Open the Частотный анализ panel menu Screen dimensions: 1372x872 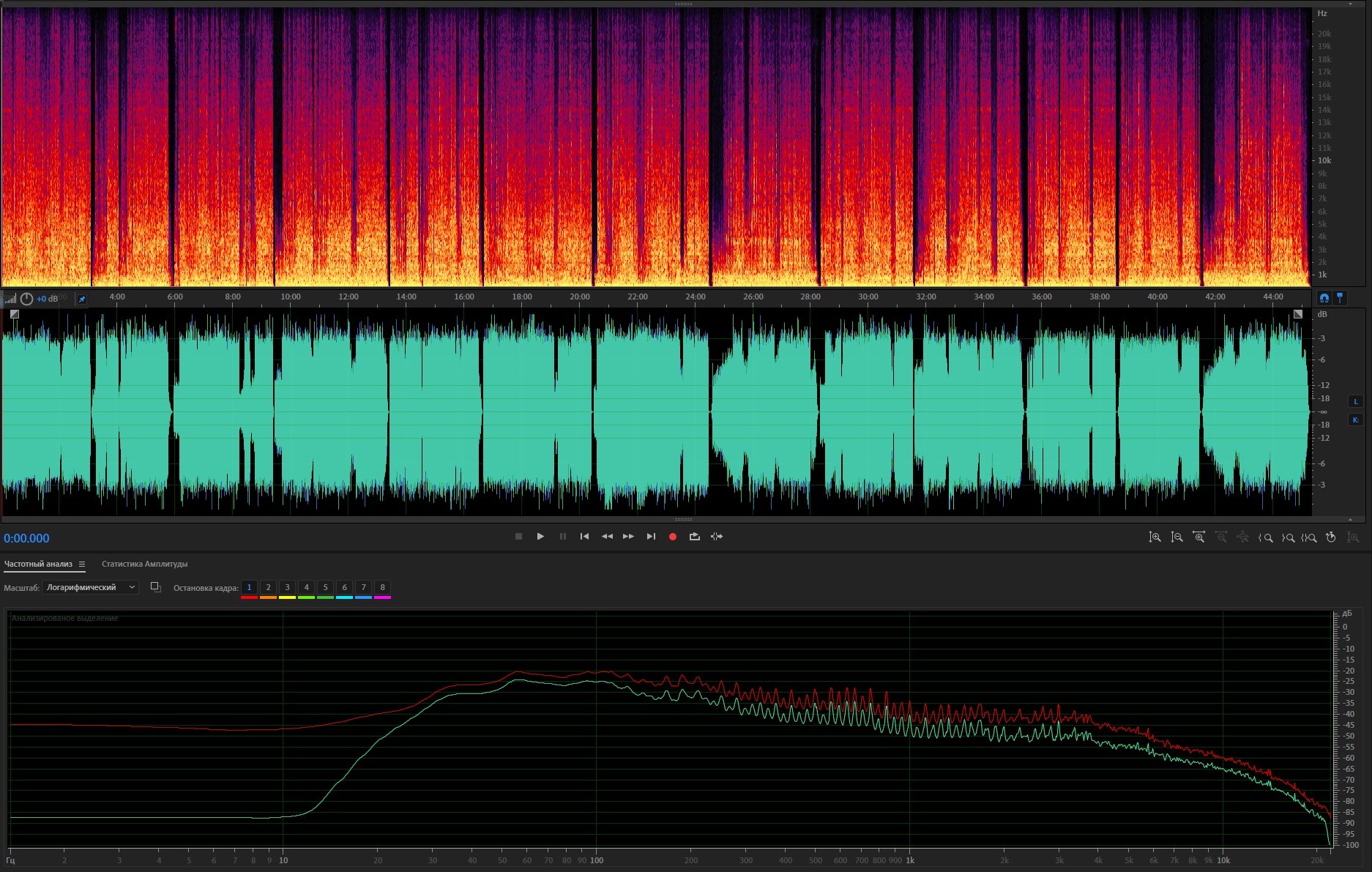[82, 564]
